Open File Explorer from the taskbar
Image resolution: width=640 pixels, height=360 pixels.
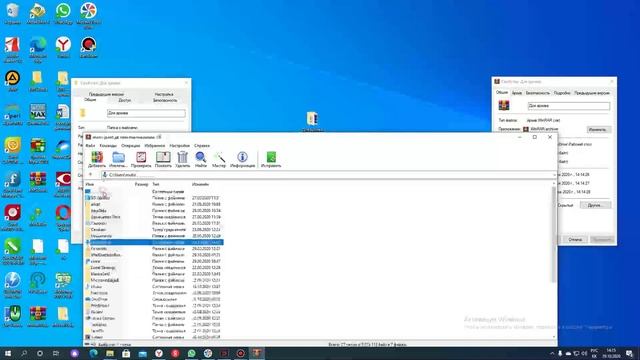tap(110, 353)
